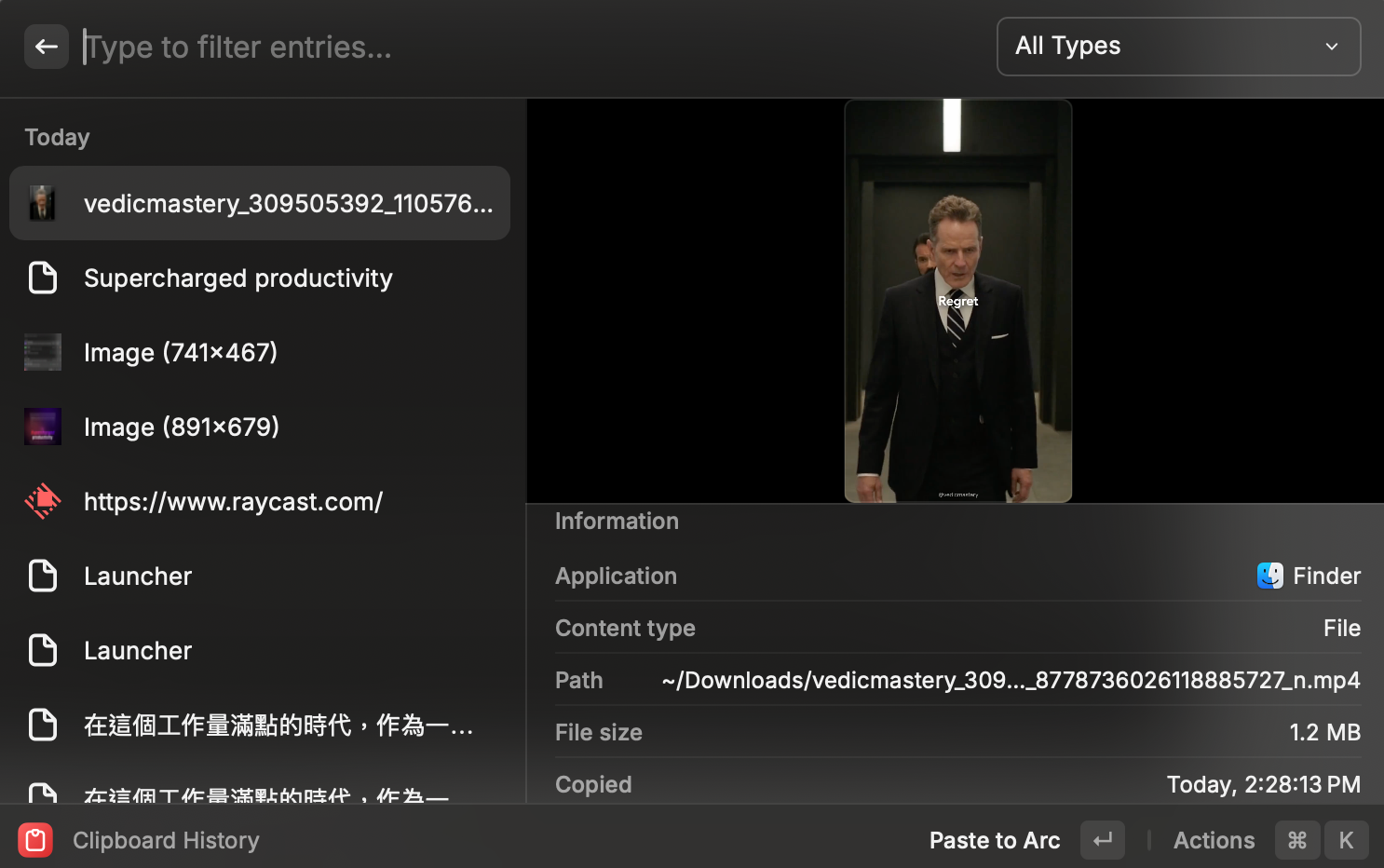1384x868 pixels.
Task: Click the Paste to Arc button
Action: click(995, 840)
